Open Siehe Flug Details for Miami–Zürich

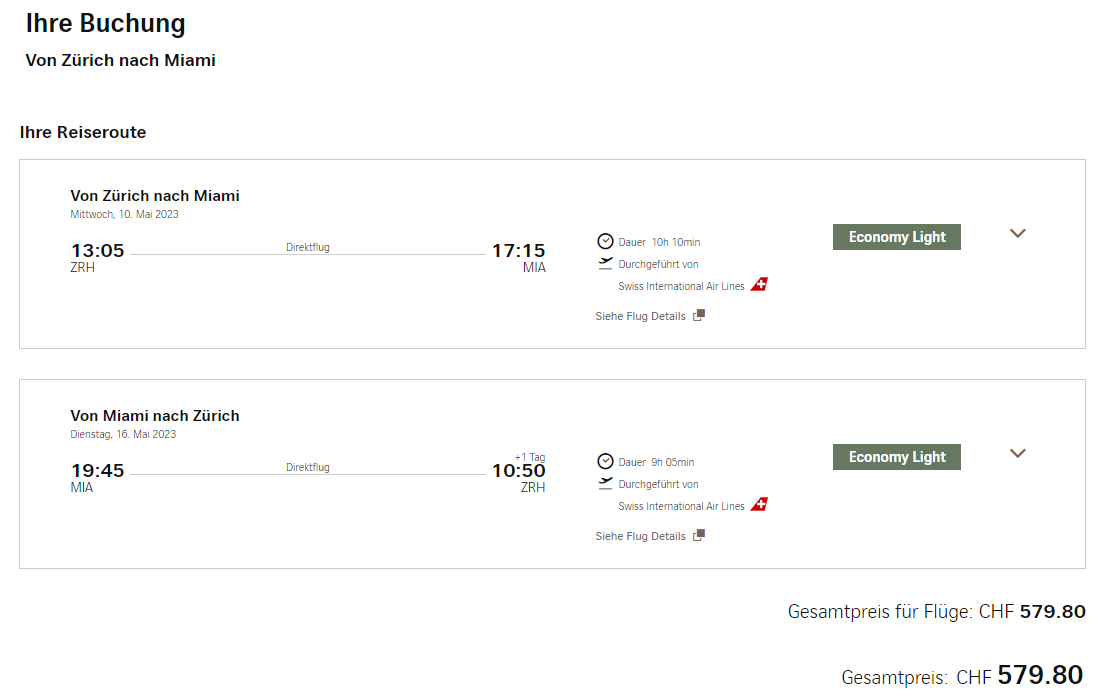[x=641, y=536]
